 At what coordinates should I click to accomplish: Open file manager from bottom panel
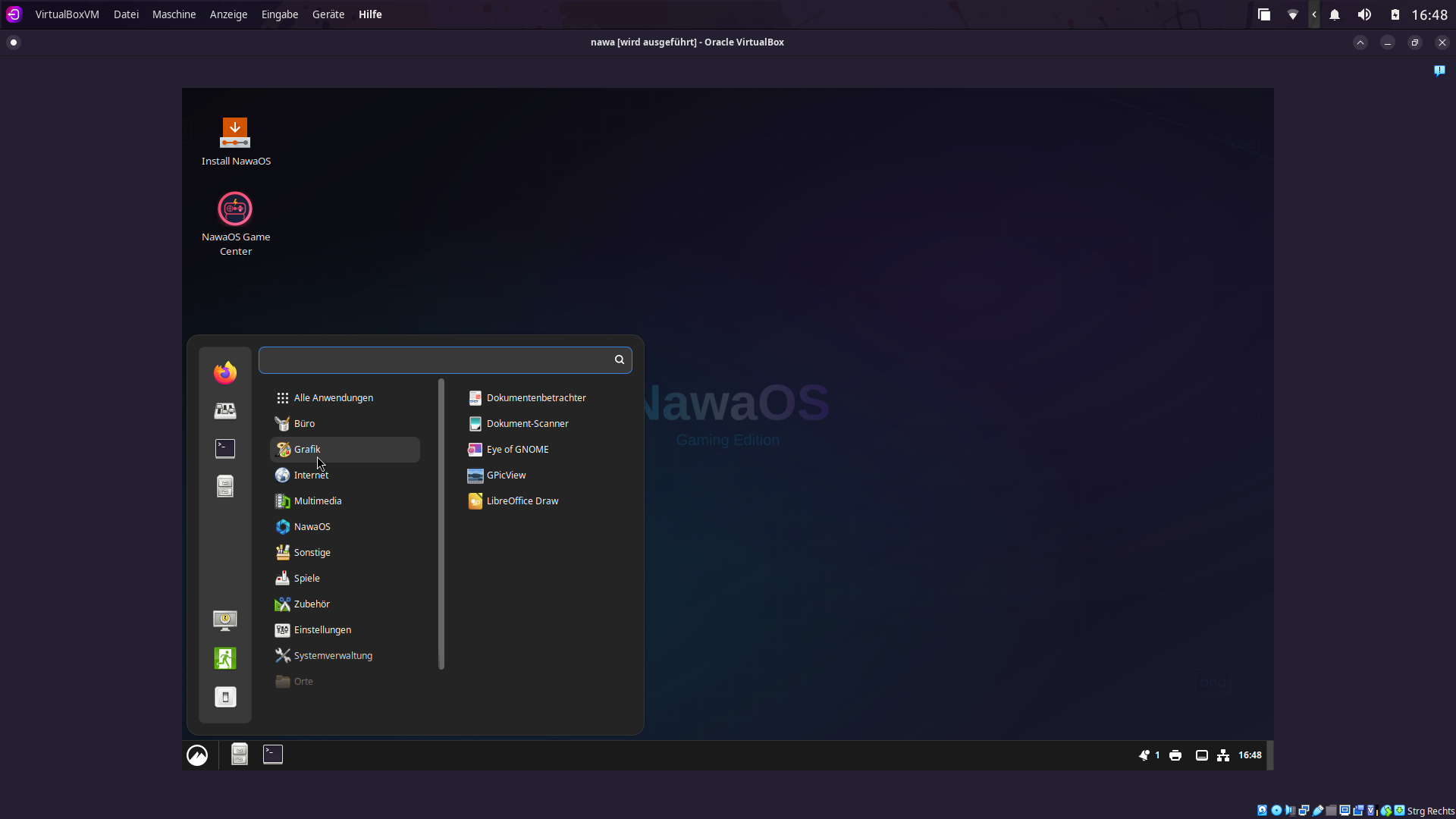239,754
